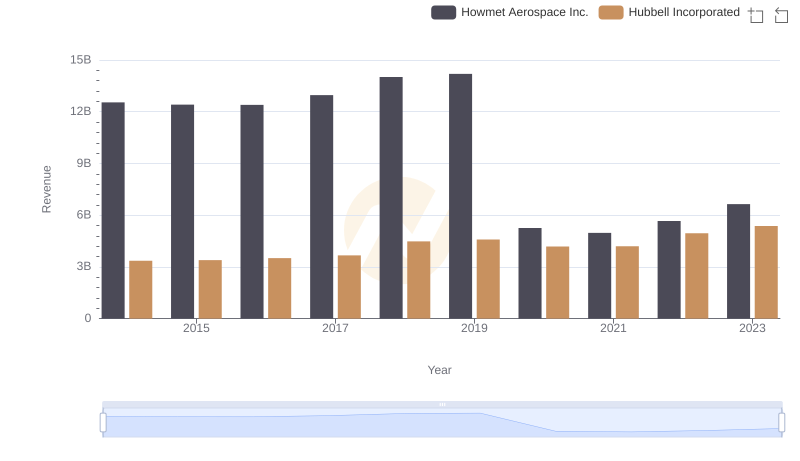The image size is (800, 461).
Task: Click the Howmet bar for 2014
Action: pyautogui.click(x=113, y=211)
